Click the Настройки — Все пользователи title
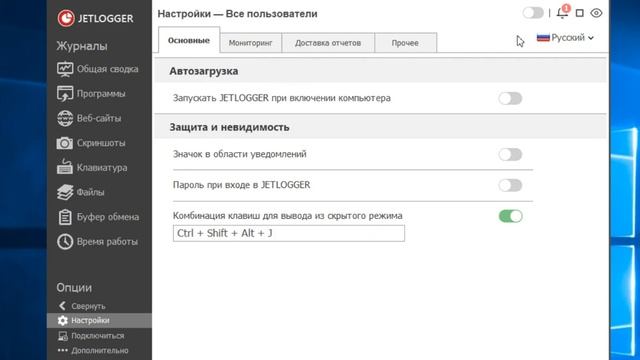The image size is (640, 360). (x=237, y=13)
